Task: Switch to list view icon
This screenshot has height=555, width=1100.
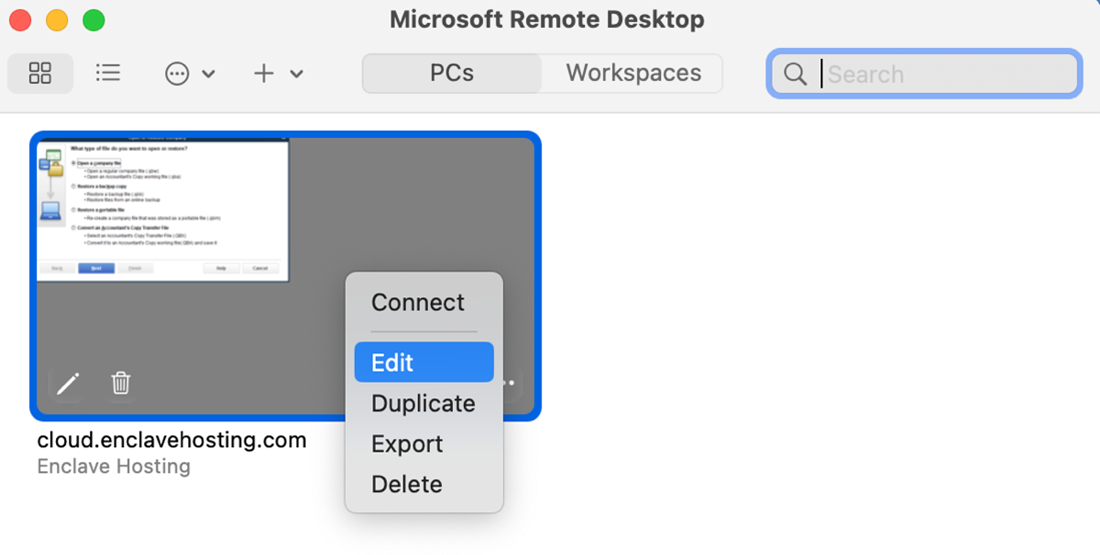Action: [x=108, y=73]
